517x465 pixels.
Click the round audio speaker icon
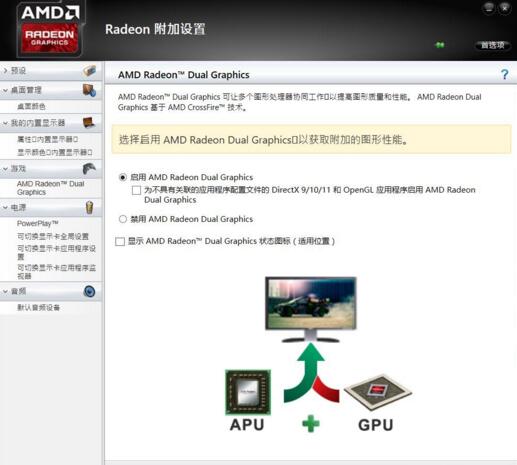pos(89,291)
